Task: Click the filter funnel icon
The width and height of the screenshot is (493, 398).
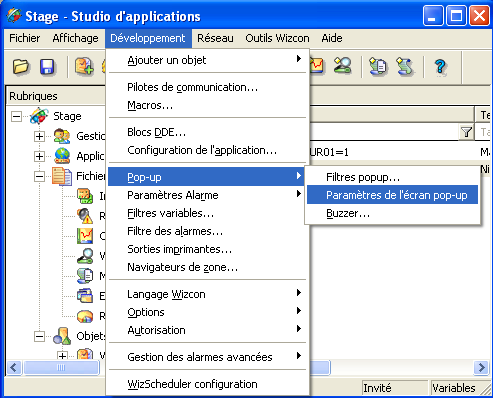Action: 466,132
